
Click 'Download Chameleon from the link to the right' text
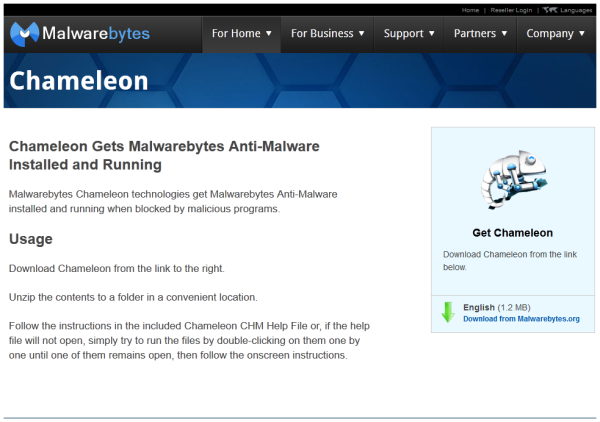(117, 269)
